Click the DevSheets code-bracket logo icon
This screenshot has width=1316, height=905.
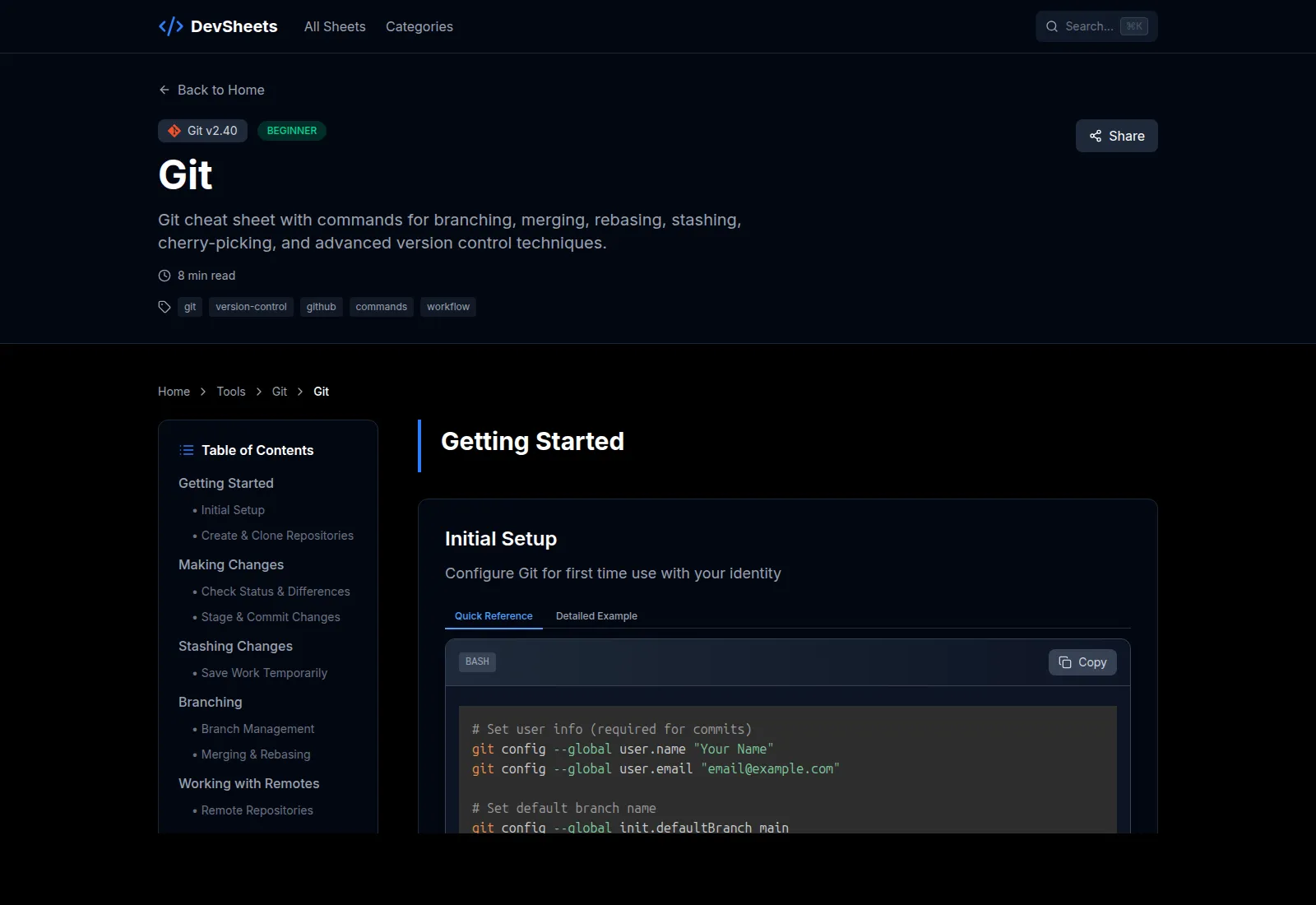[170, 26]
